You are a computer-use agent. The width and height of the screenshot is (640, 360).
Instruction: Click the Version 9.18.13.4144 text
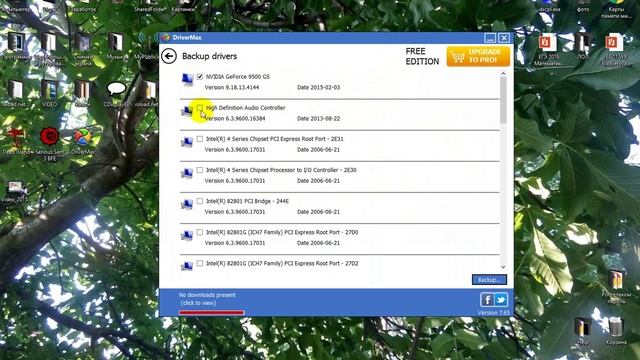(232, 87)
